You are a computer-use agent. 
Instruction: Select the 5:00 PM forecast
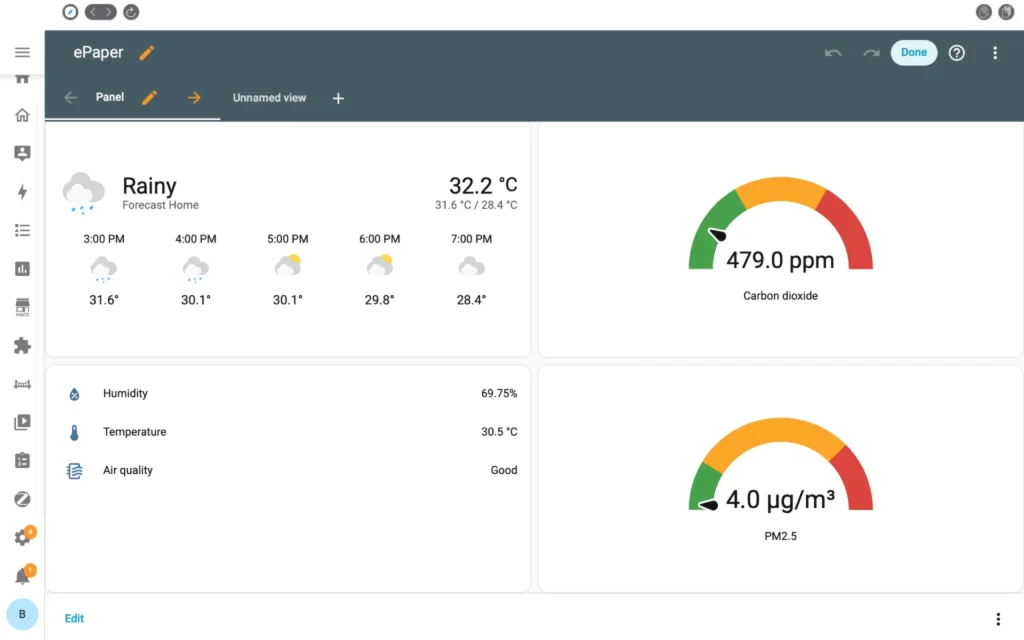287,269
